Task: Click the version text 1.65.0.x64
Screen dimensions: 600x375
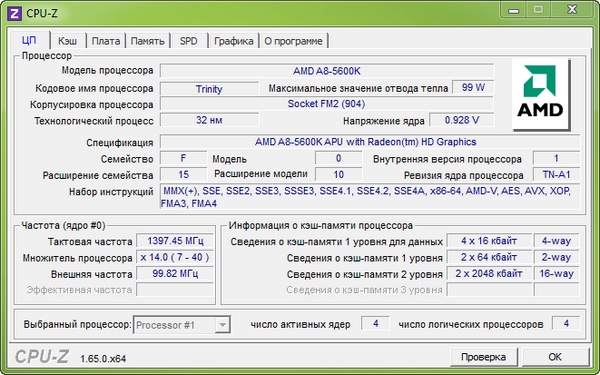Action: (103, 359)
